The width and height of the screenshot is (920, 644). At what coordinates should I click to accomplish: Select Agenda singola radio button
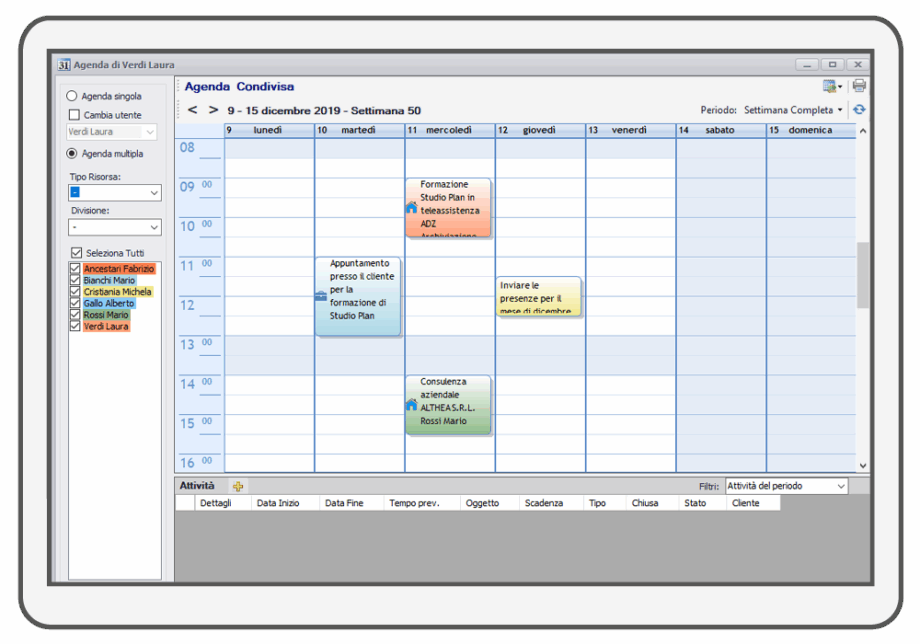[72, 96]
